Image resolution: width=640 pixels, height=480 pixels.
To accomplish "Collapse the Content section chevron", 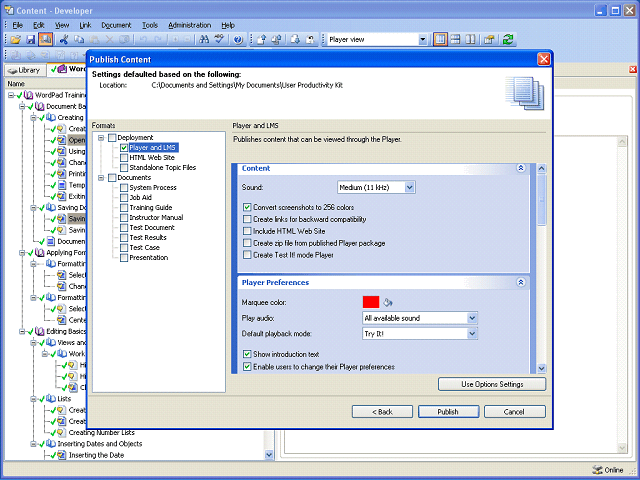I will [521, 168].
